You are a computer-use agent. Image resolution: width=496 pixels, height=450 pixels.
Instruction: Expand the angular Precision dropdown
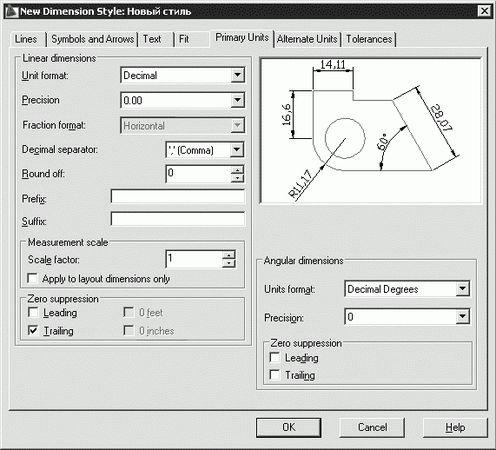pos(462,317)
